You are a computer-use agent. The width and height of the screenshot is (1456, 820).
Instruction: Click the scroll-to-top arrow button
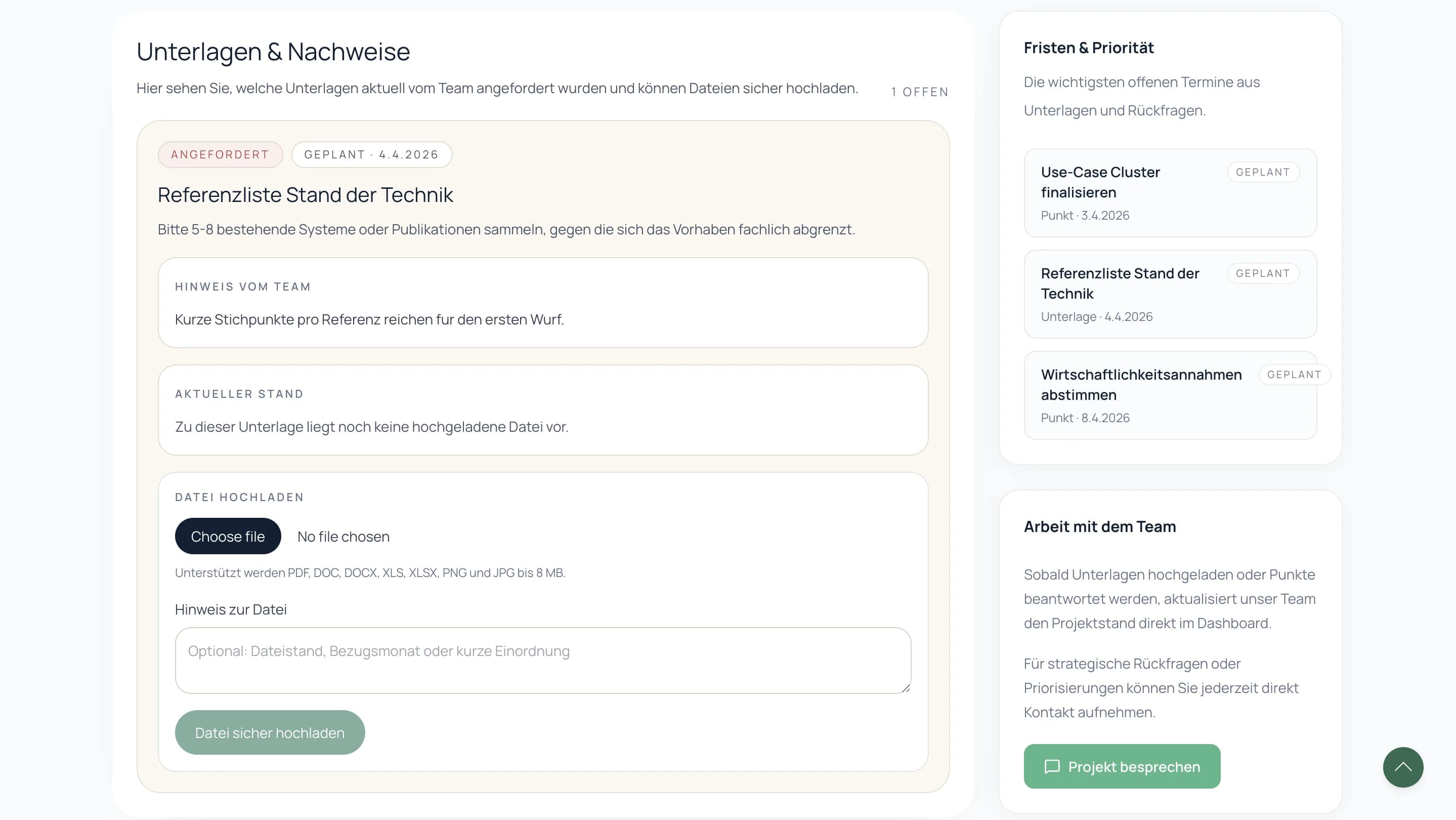point(1403,767)
